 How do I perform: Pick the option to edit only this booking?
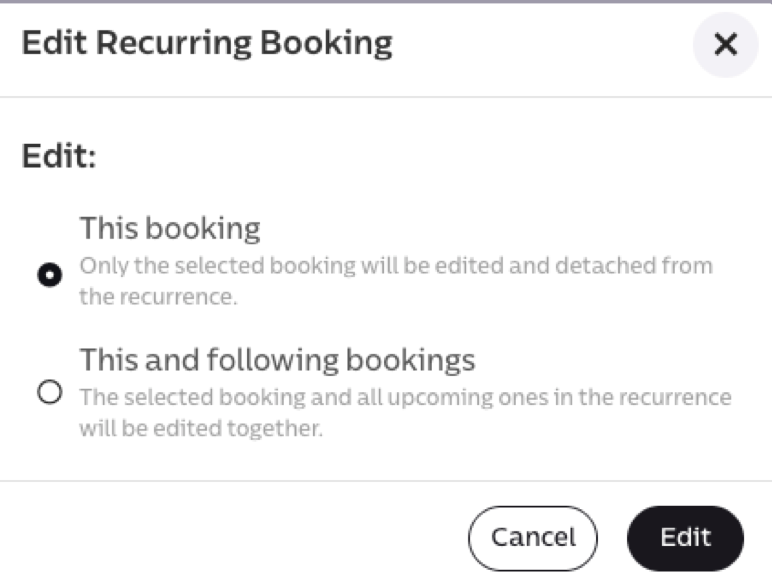click(x=49, y=275)
